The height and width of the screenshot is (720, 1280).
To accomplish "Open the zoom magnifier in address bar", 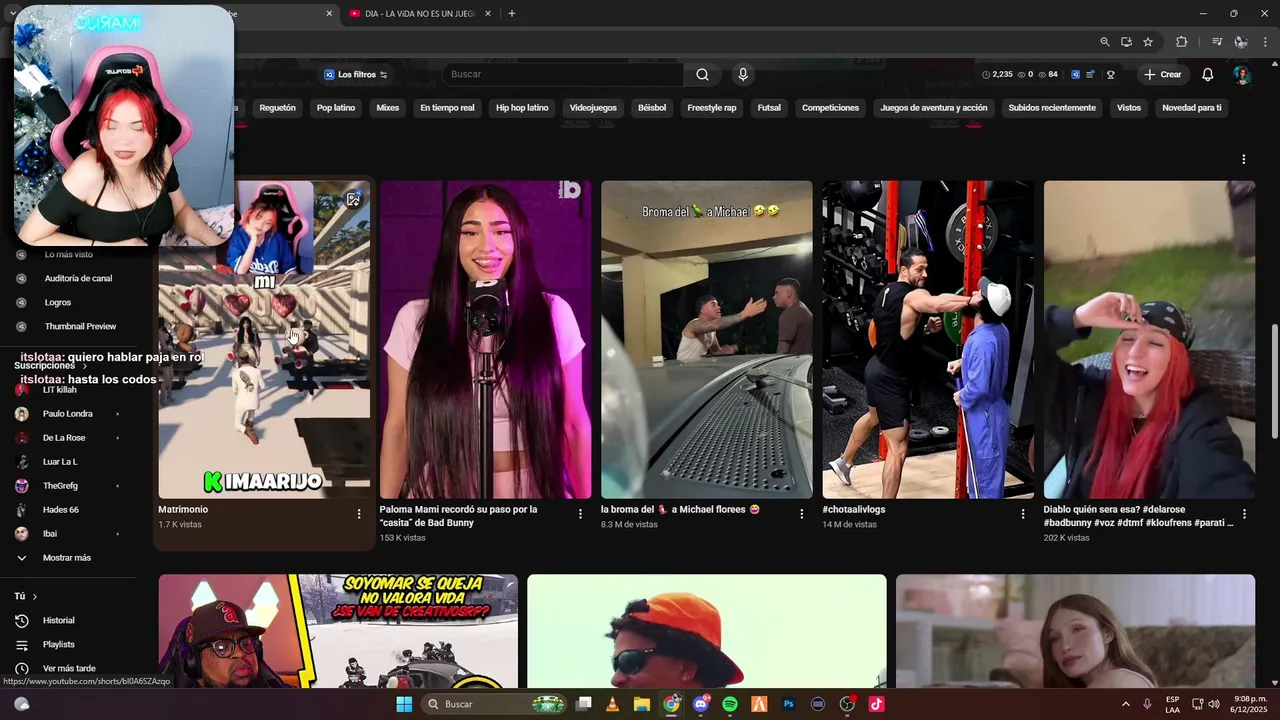I will 1104,42.
